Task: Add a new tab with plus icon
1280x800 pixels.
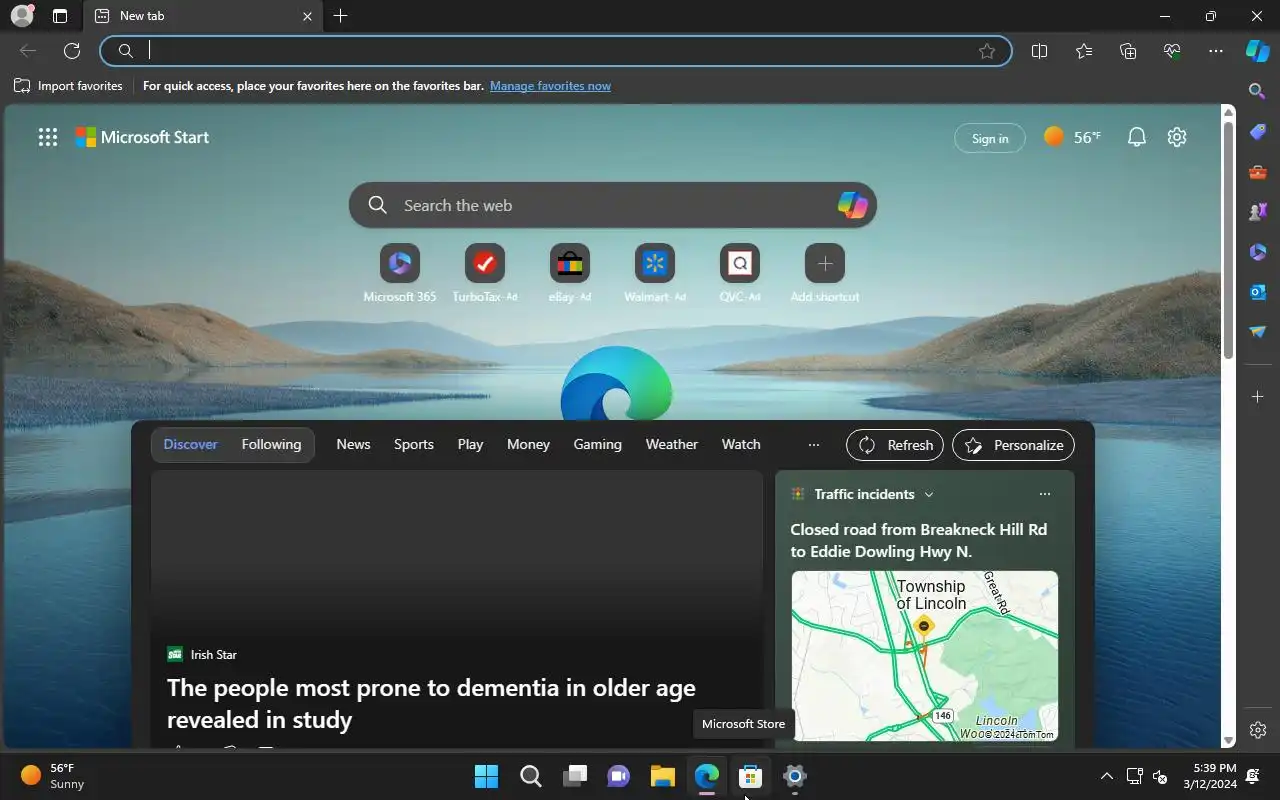Action: click(x=340, y=16)
